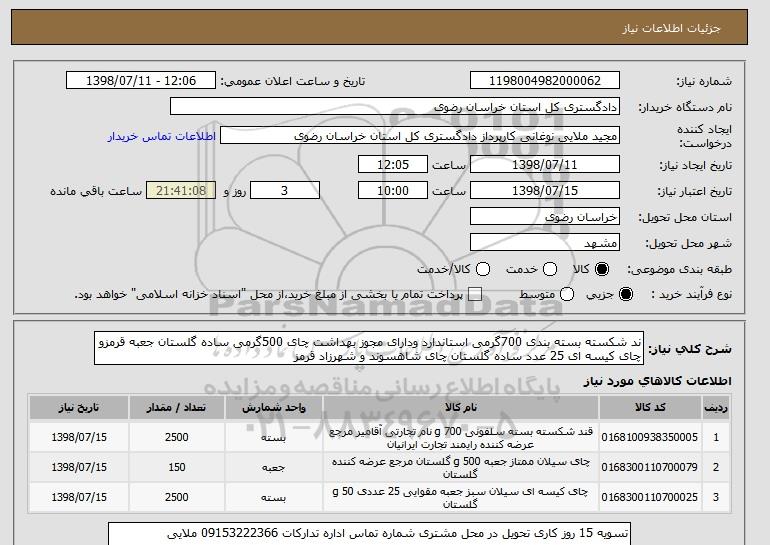
Task: Click the تعداد / مقدار column header
Action: 177,408
